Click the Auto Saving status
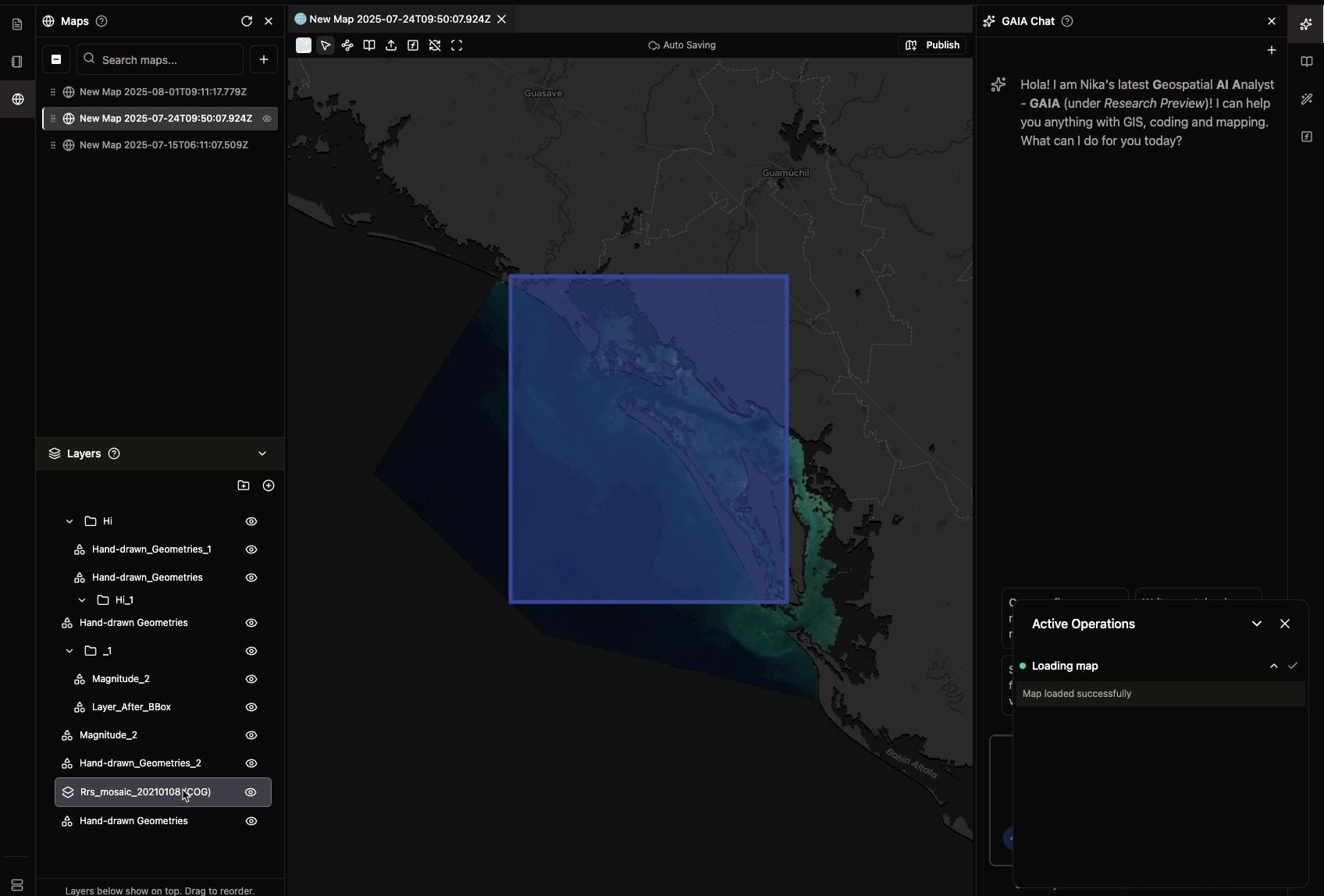1324x896 pixels. click(682, 45)
